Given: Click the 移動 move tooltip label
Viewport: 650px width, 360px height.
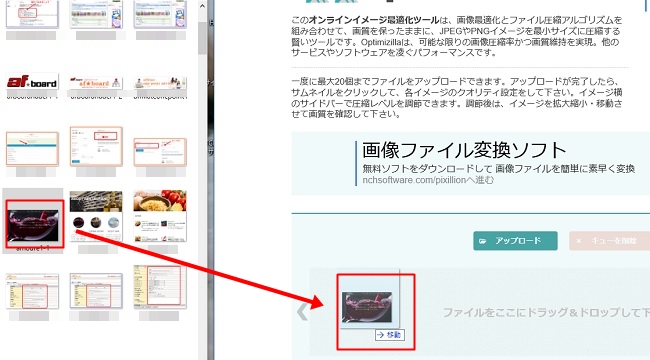Looking at the screenshot, I should tap(390, 335).
